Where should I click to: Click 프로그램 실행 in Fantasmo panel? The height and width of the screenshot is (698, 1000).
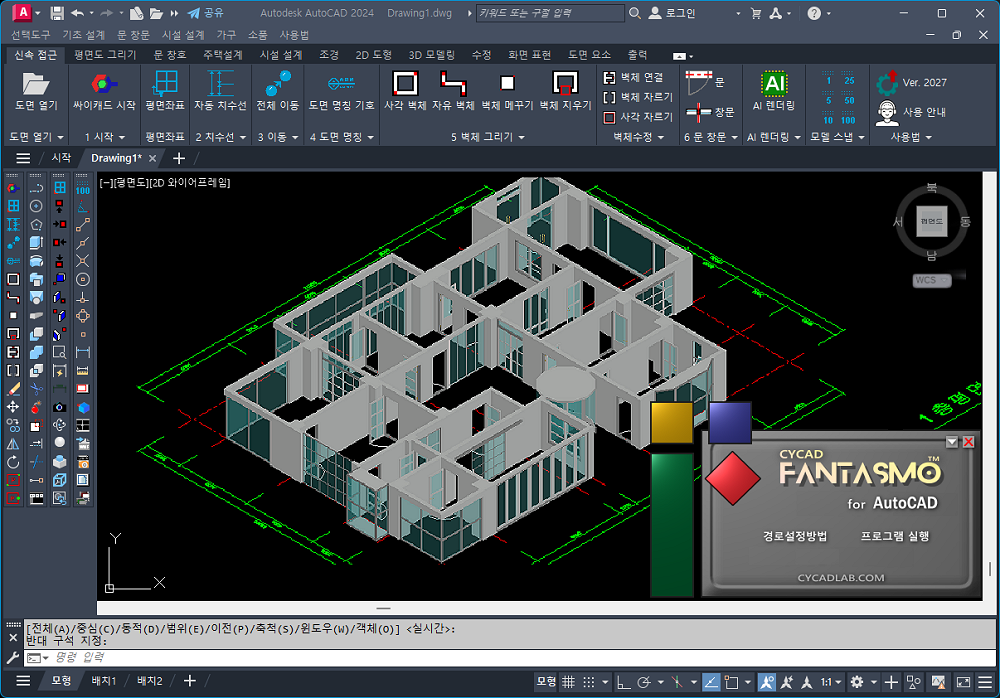(895, 536)
